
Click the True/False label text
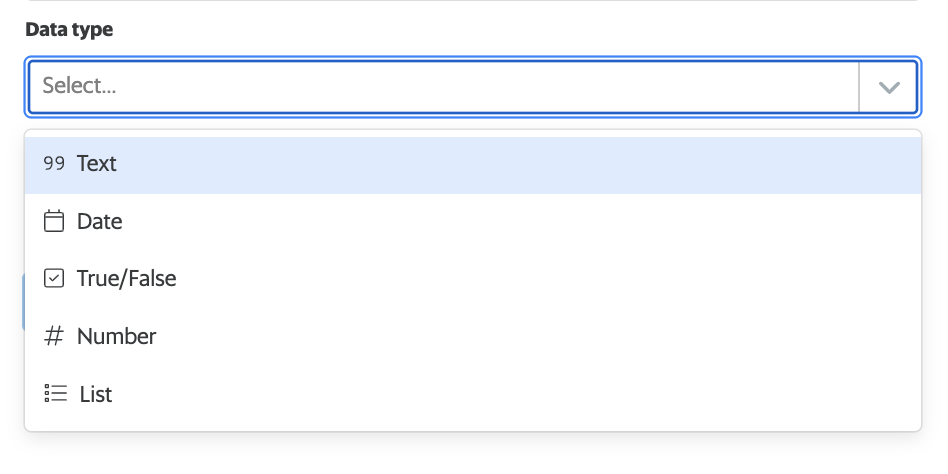[126, 279]
